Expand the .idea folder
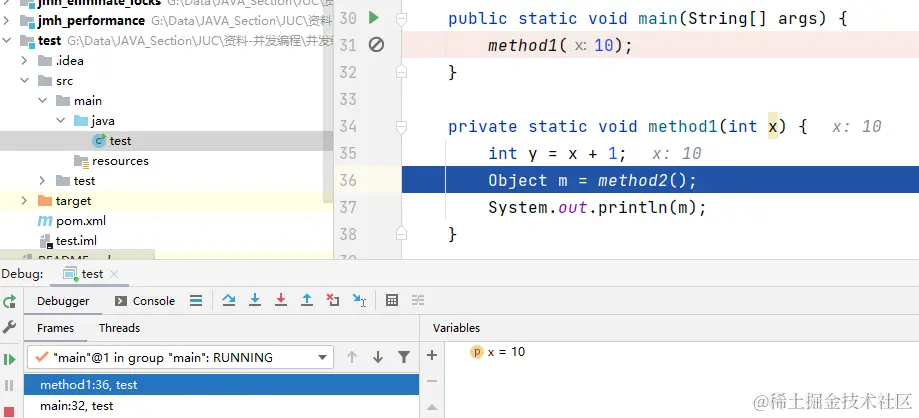This screenshot has width=919, height=418. tap(24, 61)
